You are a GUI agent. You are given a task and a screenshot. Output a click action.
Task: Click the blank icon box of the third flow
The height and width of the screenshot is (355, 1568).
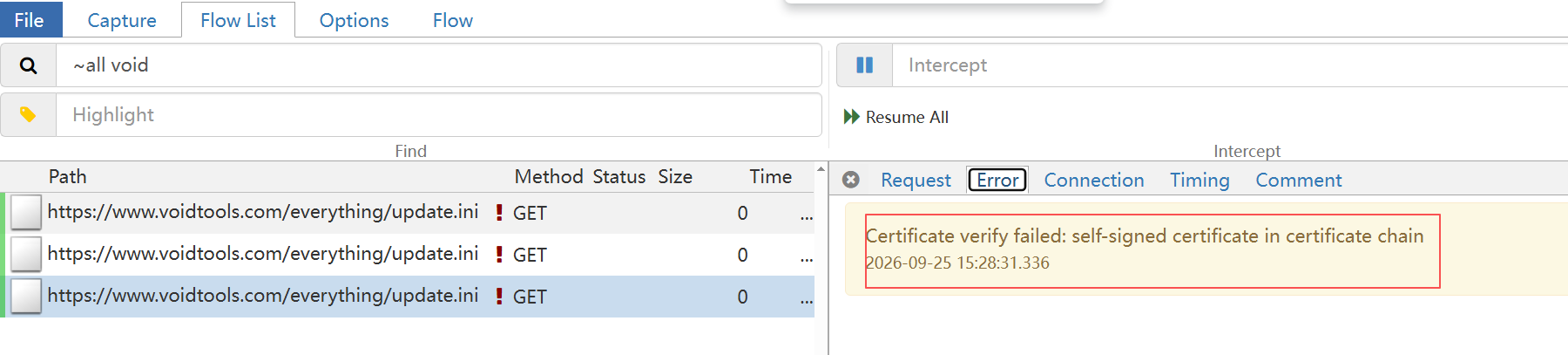tap(26, 297)
